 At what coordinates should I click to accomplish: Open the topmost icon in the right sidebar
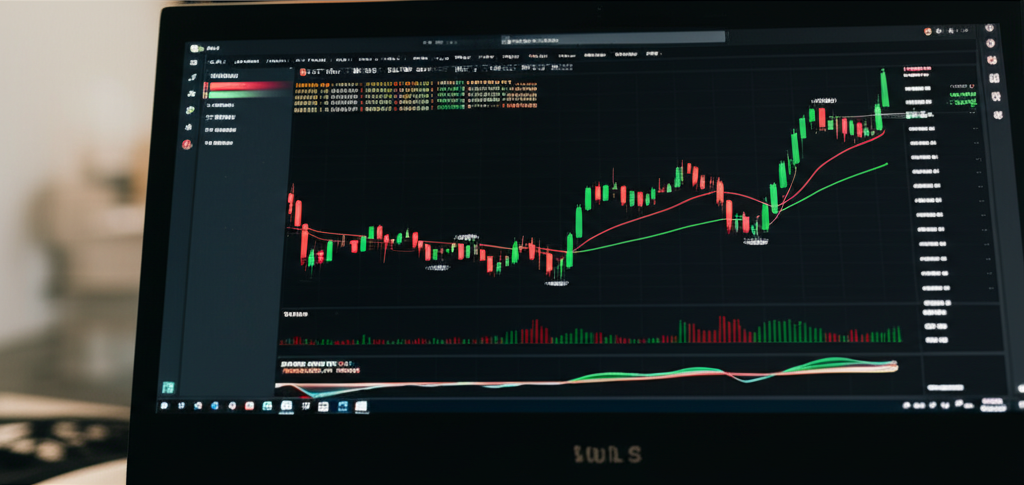(989, 29)
